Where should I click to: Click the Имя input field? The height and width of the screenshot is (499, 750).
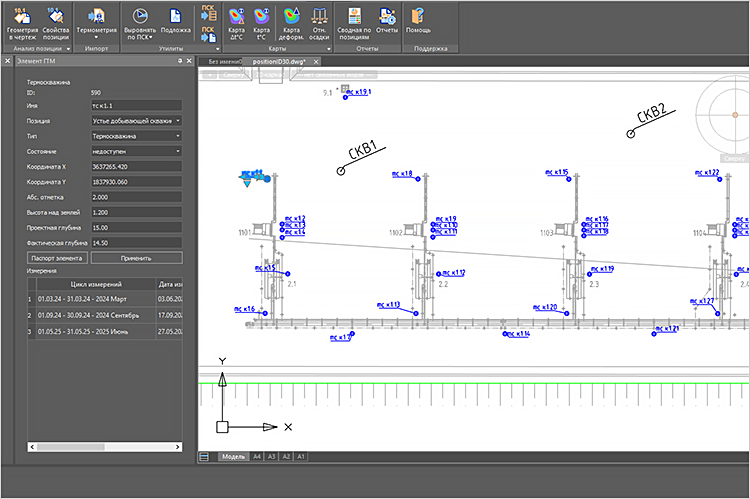point(136,106)
